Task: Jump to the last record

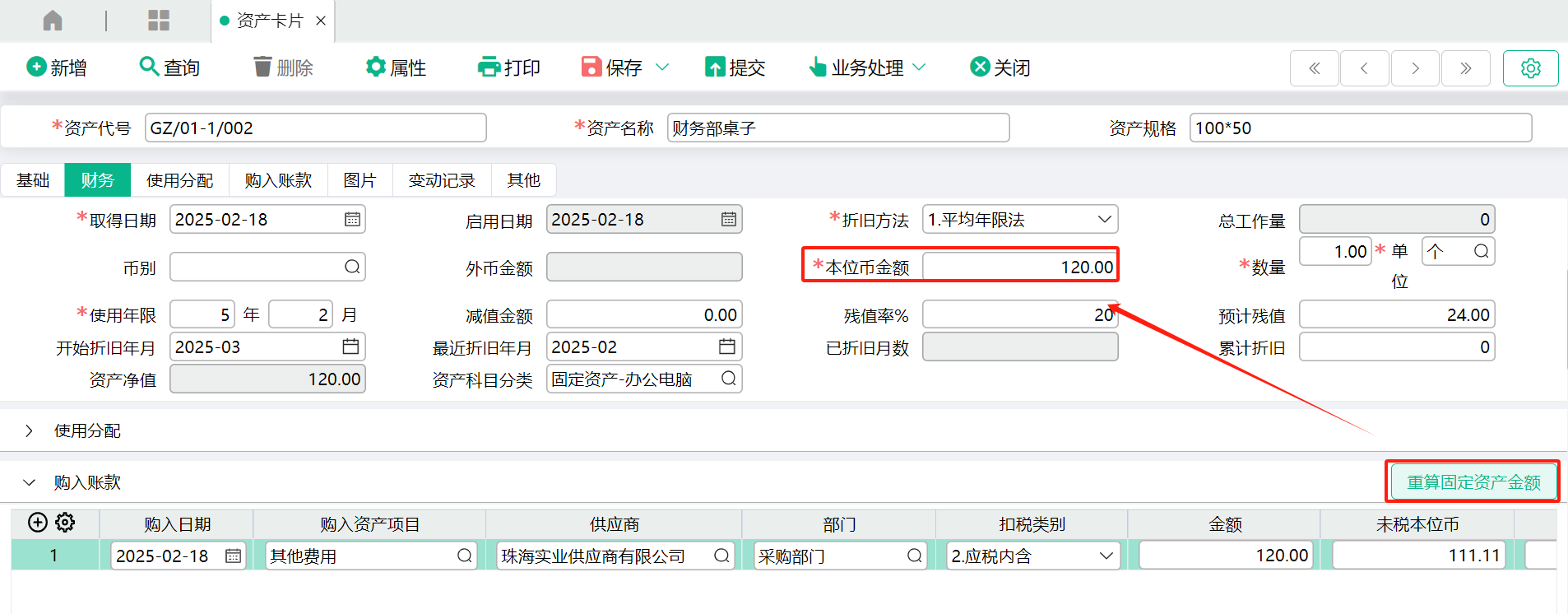Action: pos(1465,68)
